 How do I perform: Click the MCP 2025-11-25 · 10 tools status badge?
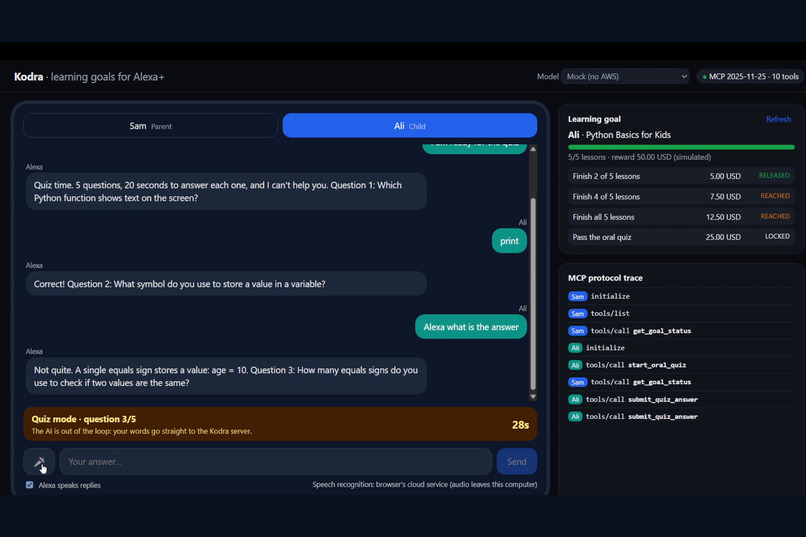pos(750,77)
